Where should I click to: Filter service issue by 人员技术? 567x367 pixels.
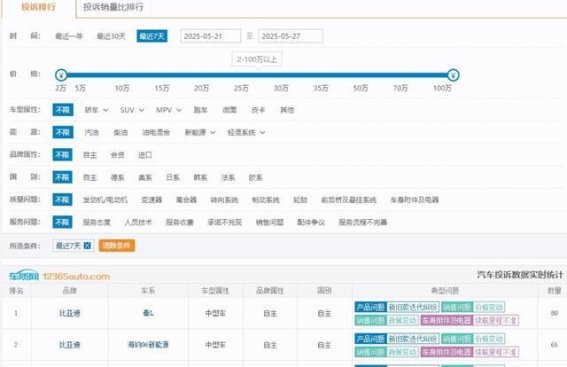(x=138, y=222)
